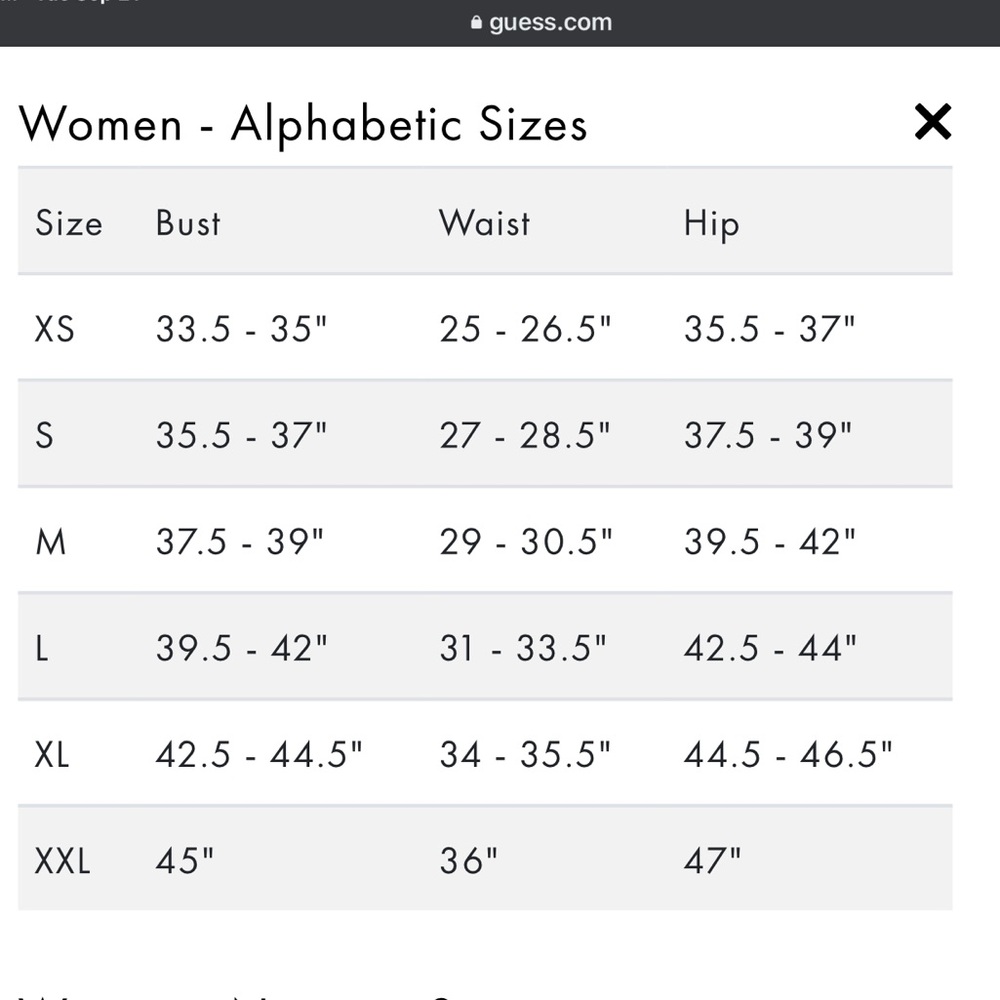Select L hip value 42.5 - 44"

(770, 649)
